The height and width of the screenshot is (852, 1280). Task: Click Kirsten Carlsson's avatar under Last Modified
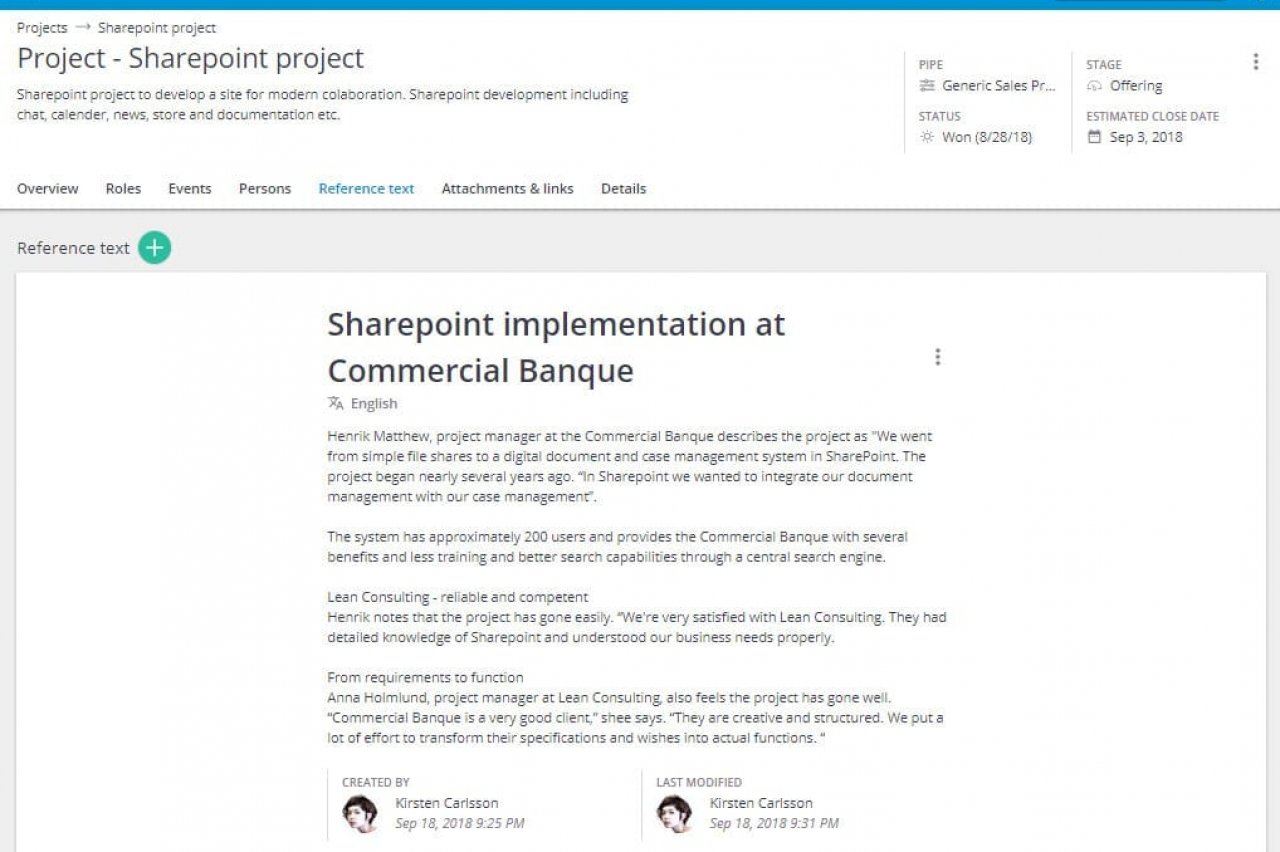coord(674,814)
